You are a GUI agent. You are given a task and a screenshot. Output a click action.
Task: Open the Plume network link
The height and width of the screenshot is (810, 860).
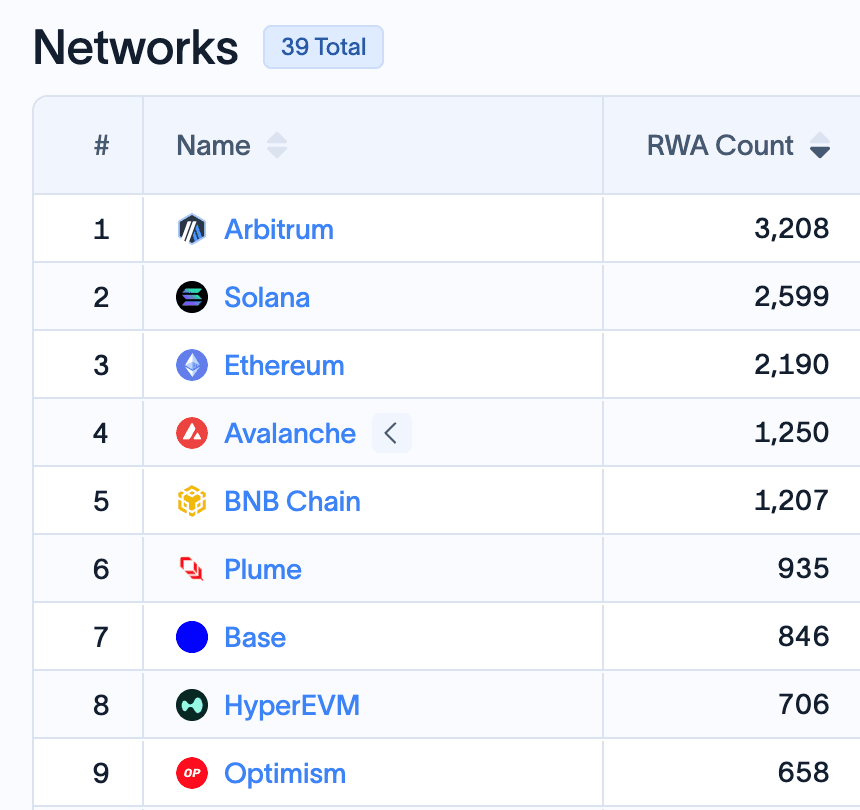point(263,569)
